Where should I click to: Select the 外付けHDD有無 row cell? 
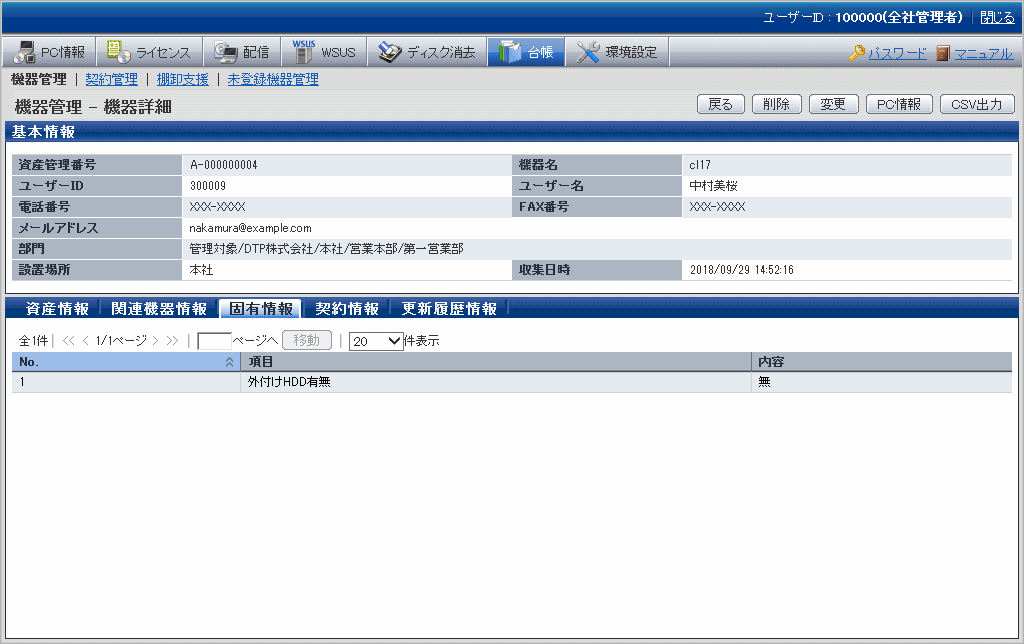pos(496,382)
